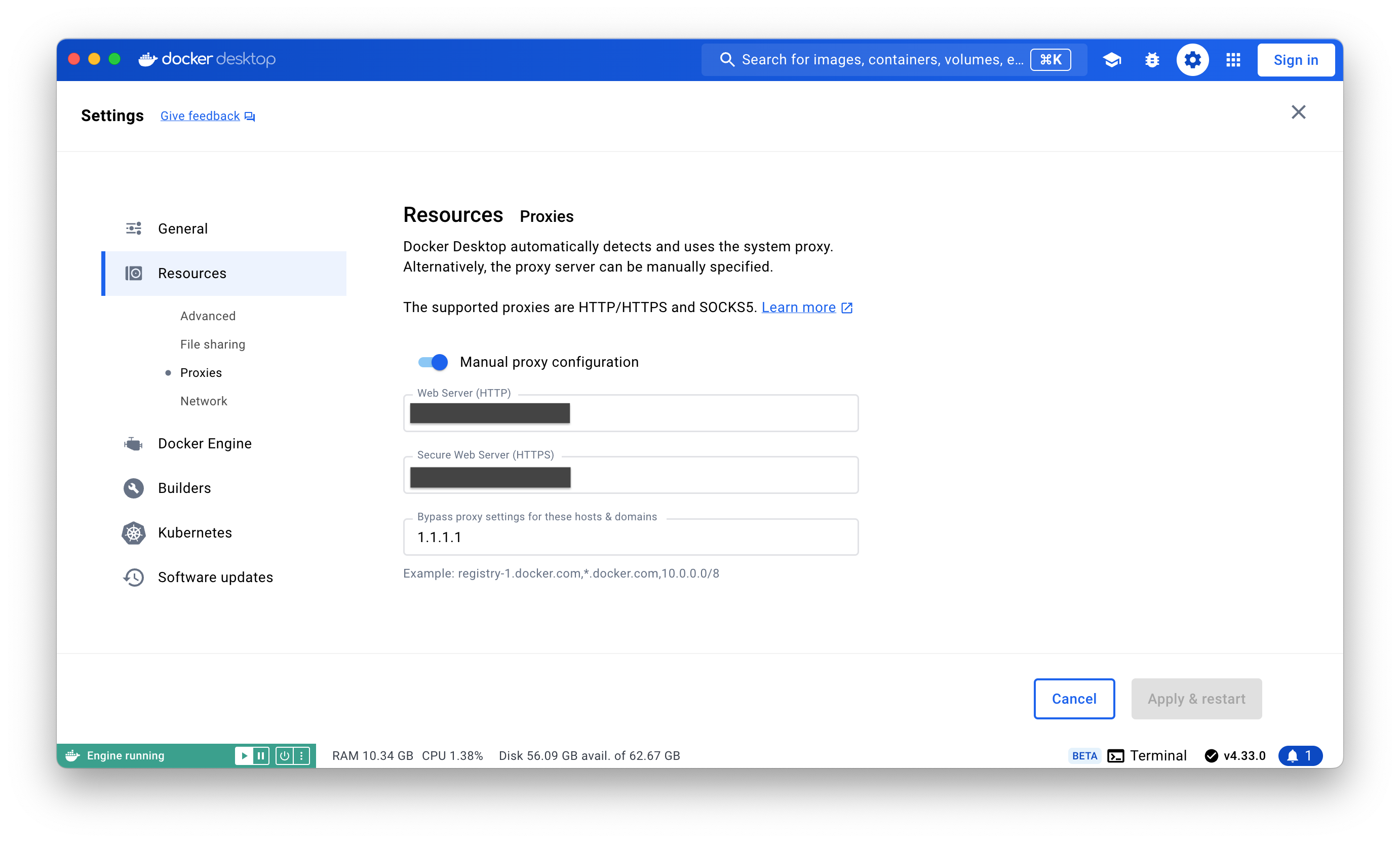
Task: Pause the Docker engine
Action: (x=261, y=755)
